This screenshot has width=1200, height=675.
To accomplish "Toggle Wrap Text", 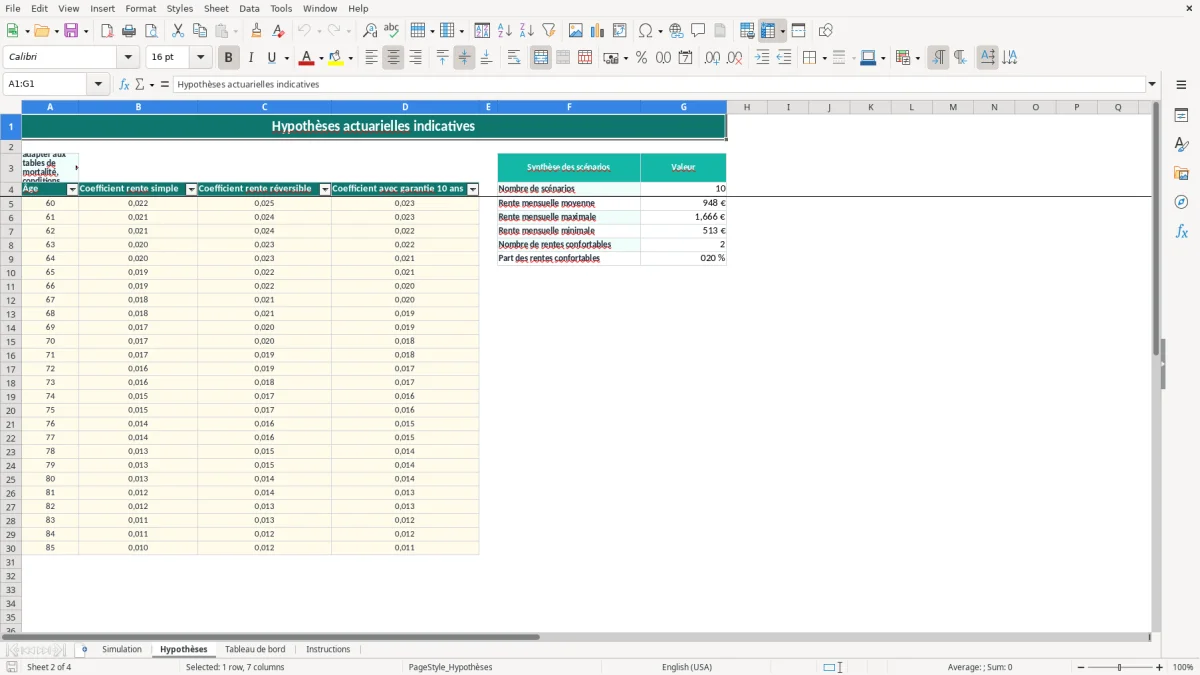I will pyautogui.click(x=514, y=58).
